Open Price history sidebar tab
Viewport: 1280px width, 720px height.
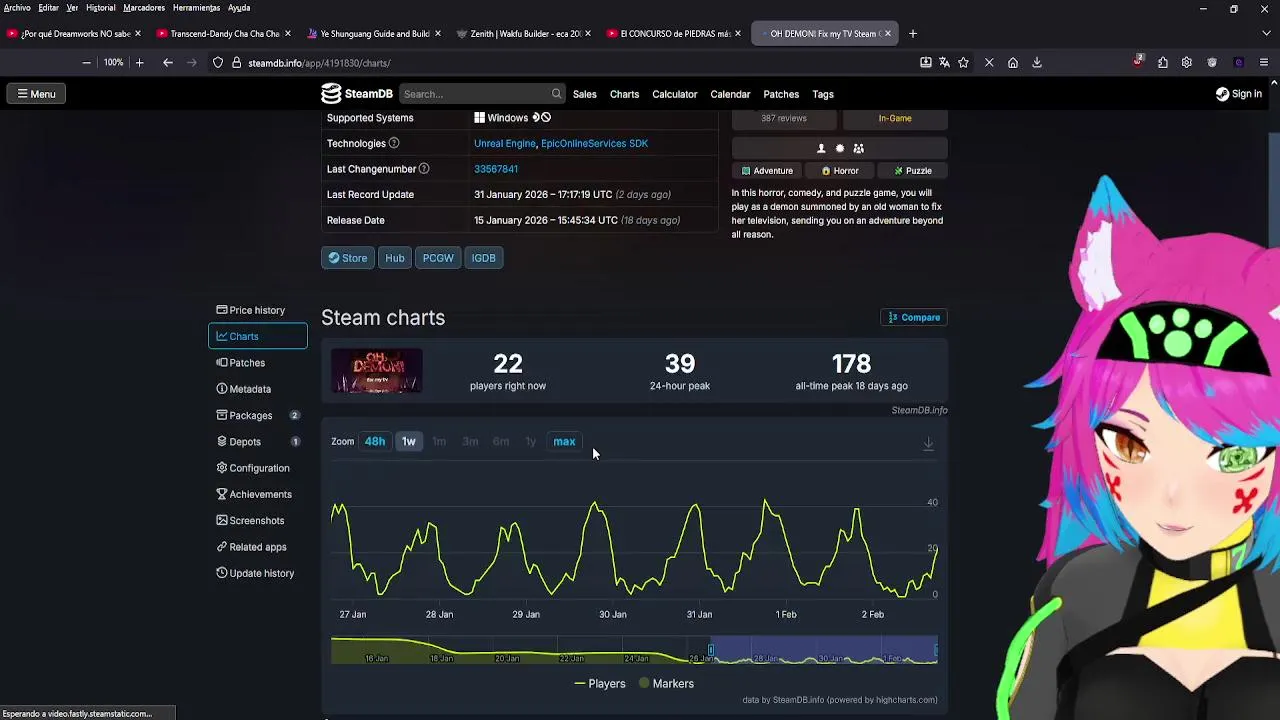pos(257,310)
